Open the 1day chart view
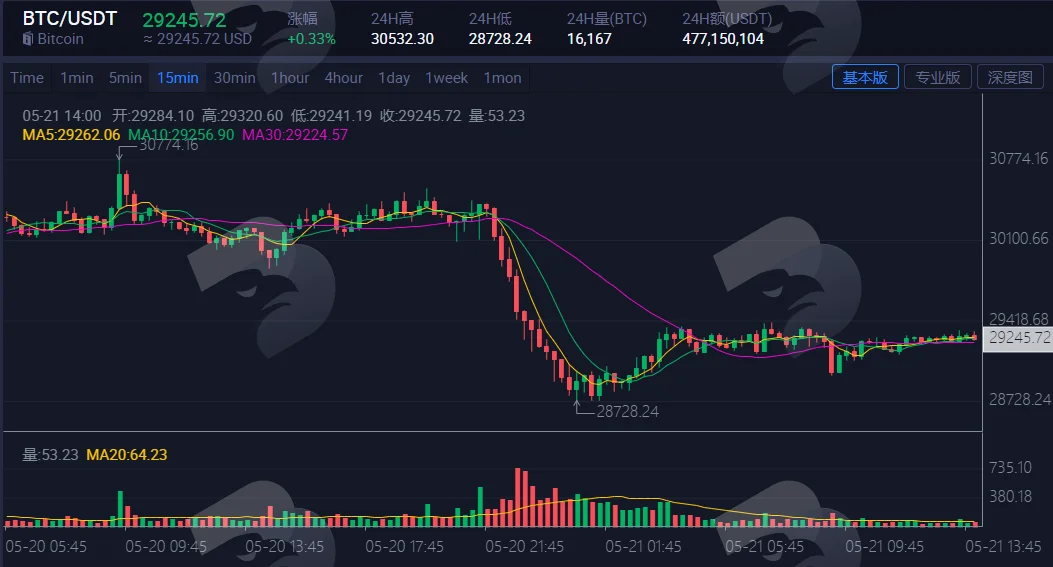This screenshot has width=1053, height=567. 394,78
